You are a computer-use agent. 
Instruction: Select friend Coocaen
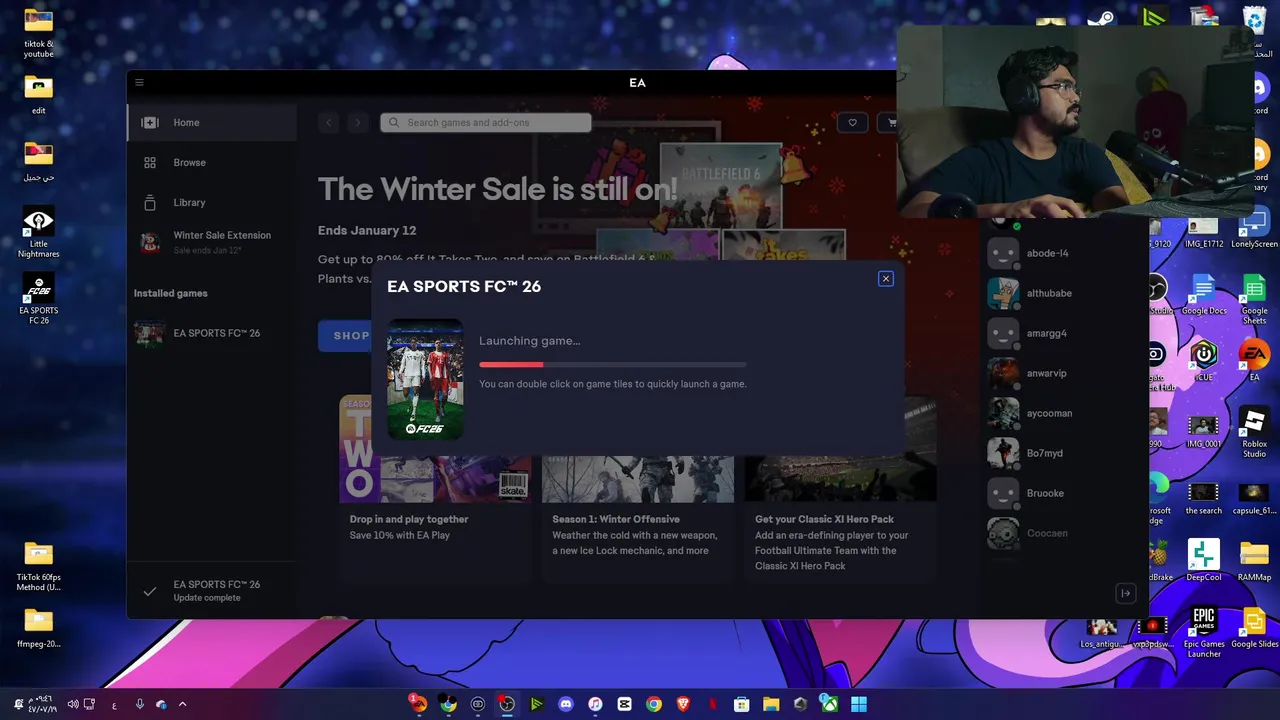click(x=1062, y=533)
